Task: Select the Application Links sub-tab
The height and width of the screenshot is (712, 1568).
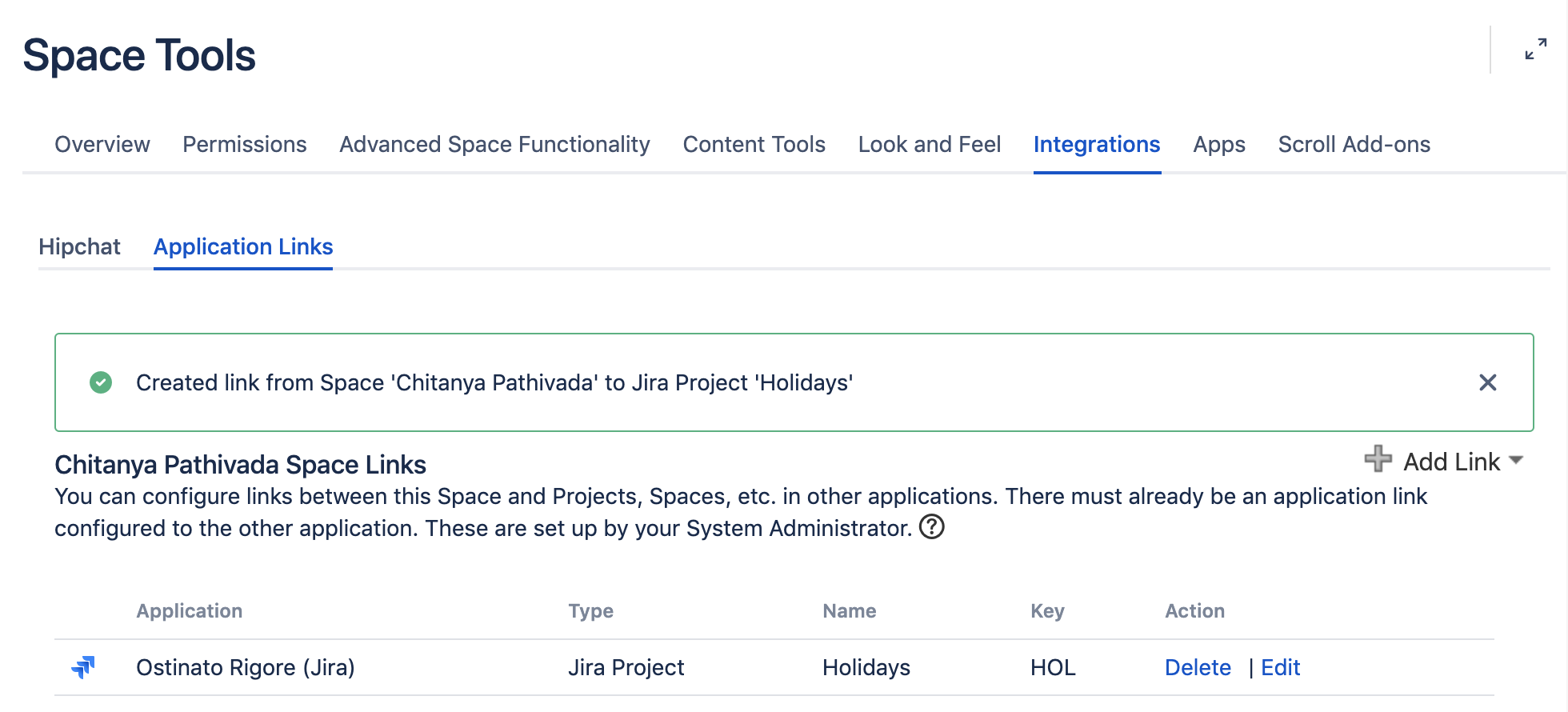Action: coord(243,246)
